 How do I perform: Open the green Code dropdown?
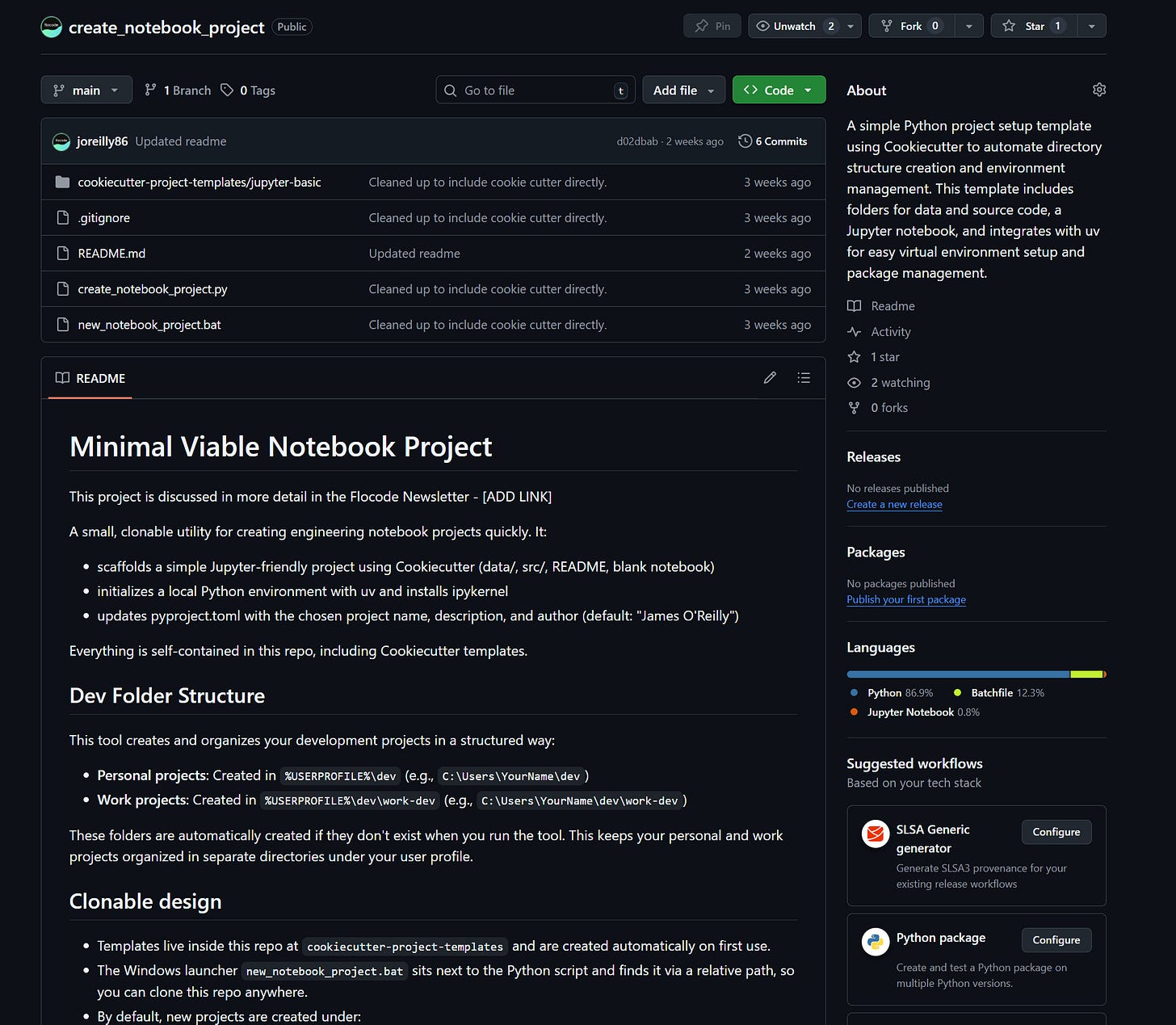click(779, 90)
